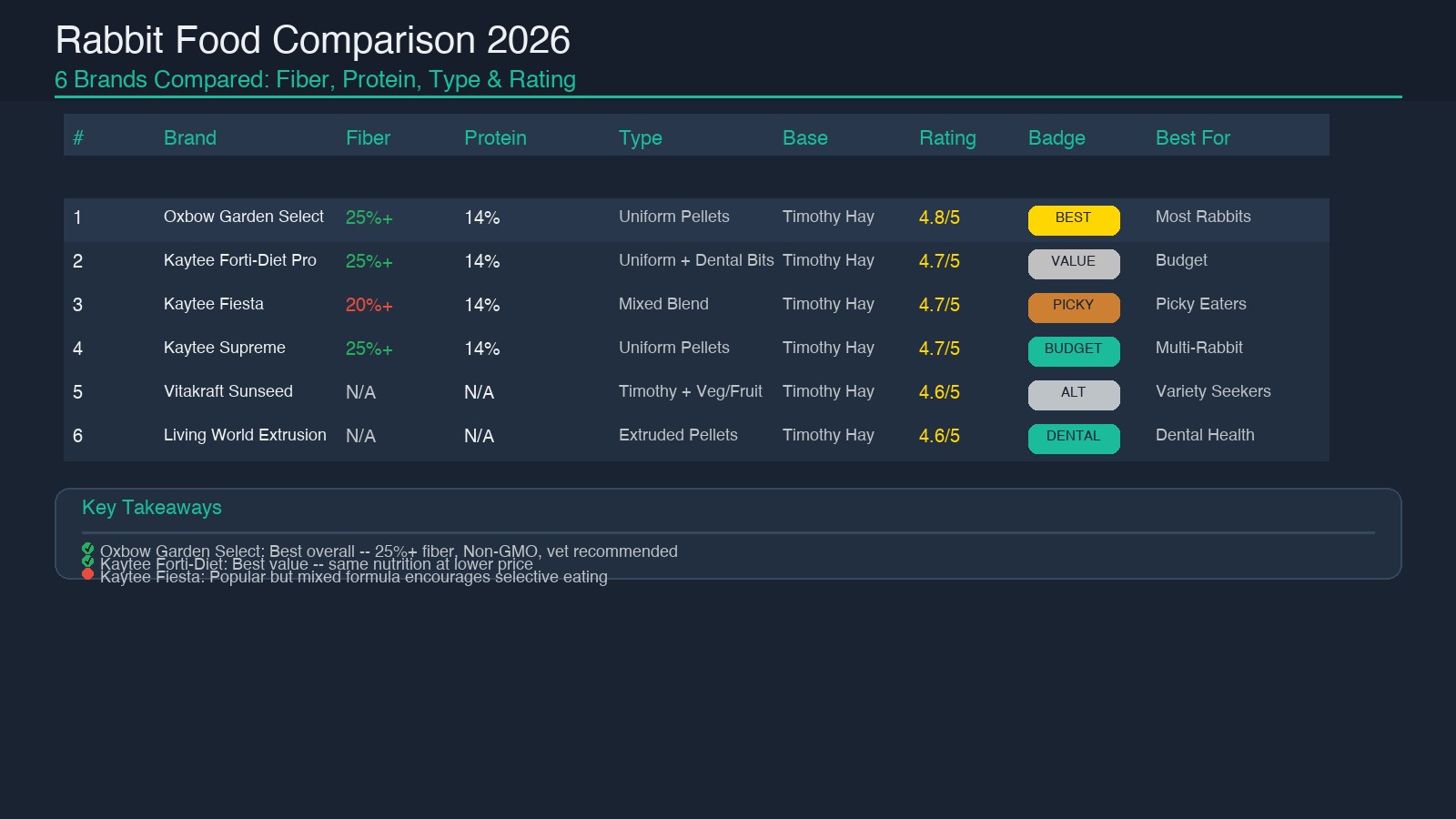Select the Oxbow Garden Select brand name
1456x819 pixels.
pos(243,217)
